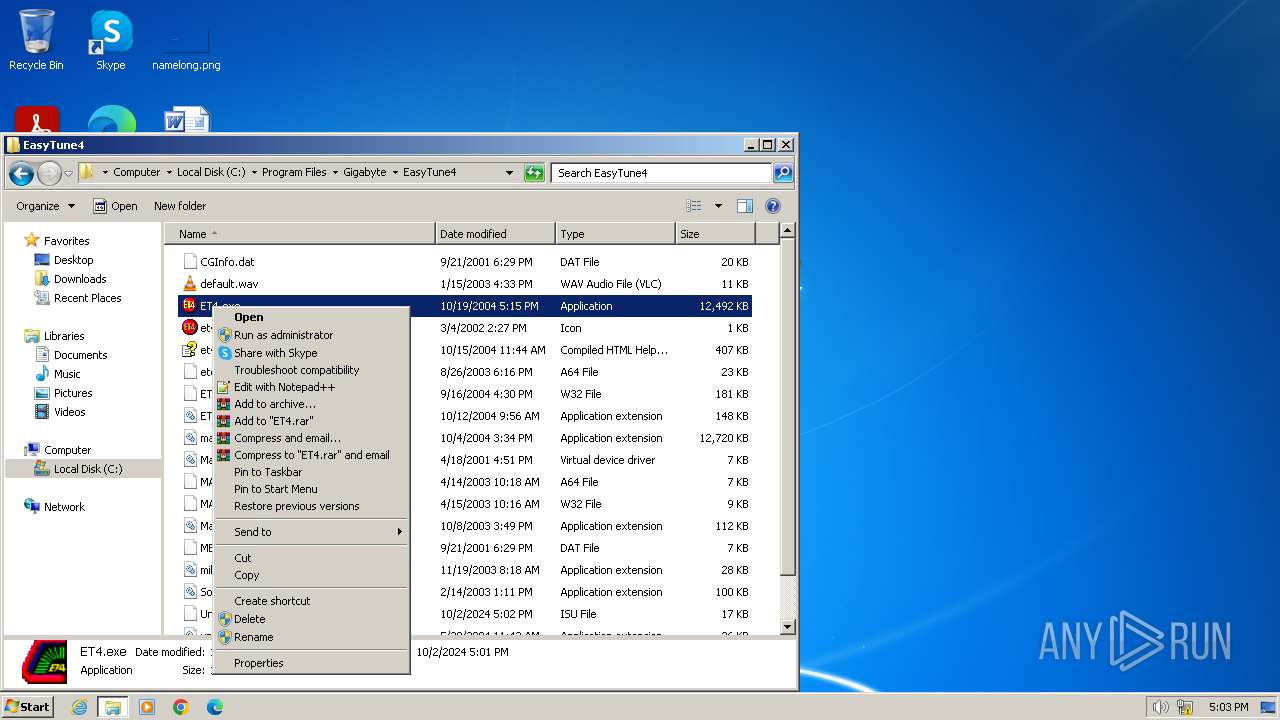
Task: Click the New folder button
Action: [x=180, y=206]
